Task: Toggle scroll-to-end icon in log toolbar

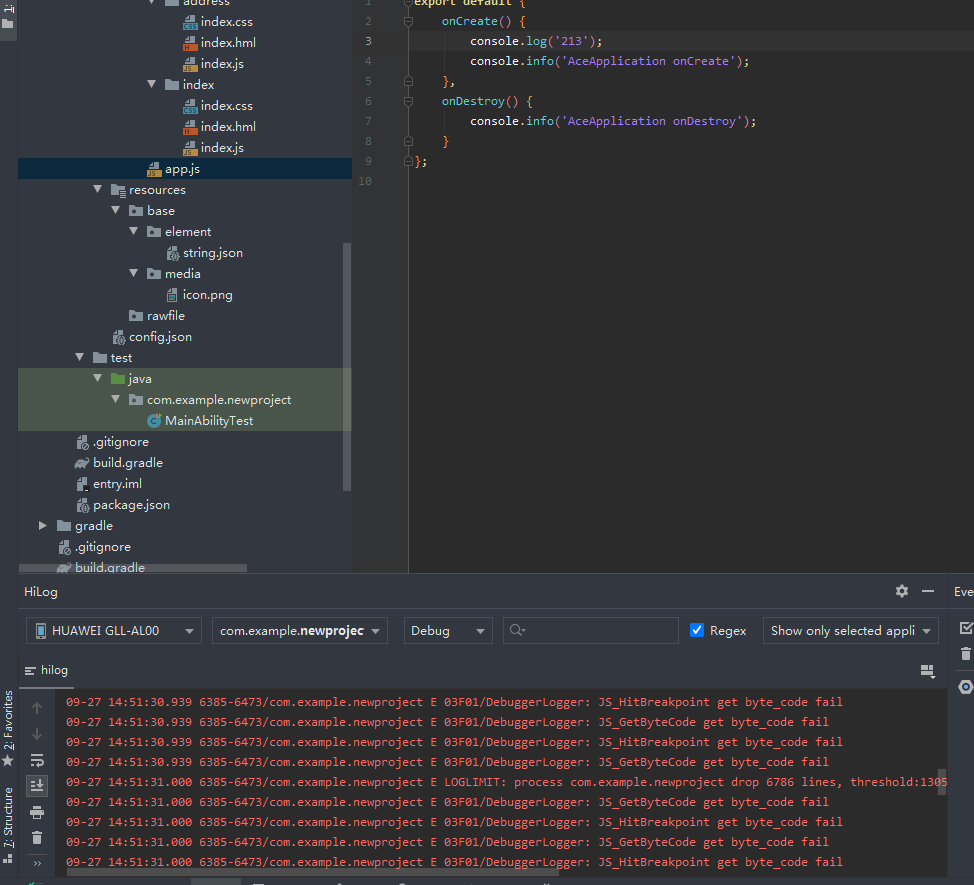Action: tap(37, 786)
